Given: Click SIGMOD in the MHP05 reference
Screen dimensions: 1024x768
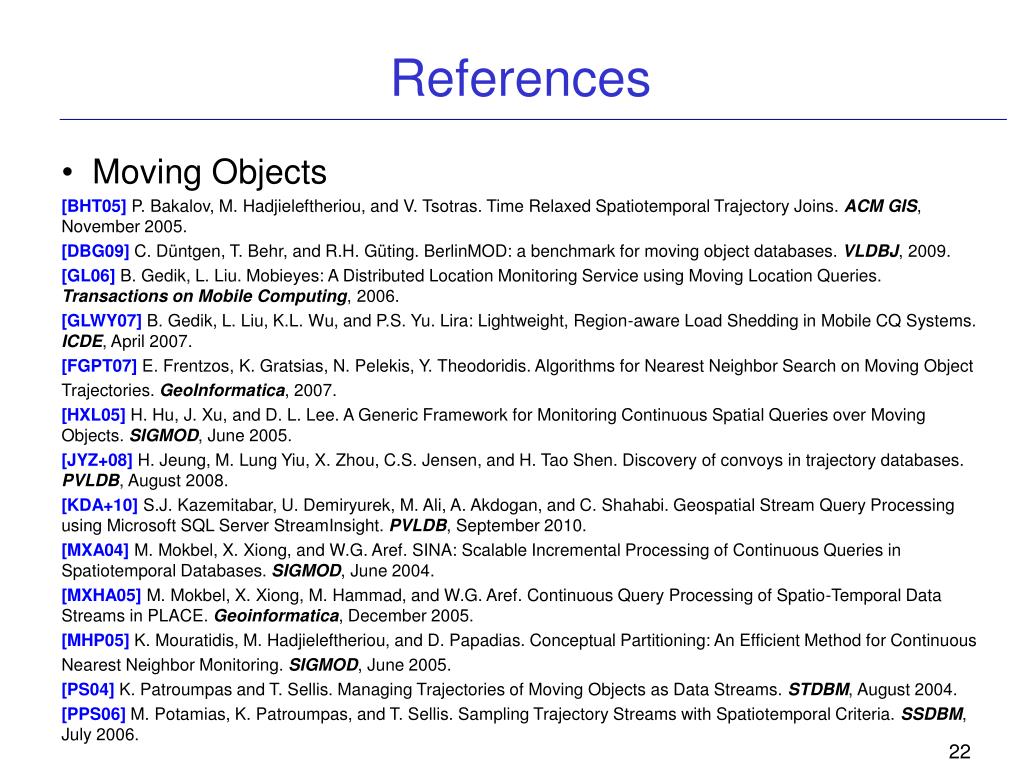Looking at the screenshot, I should pyautogui.click(x=324, y=665).
